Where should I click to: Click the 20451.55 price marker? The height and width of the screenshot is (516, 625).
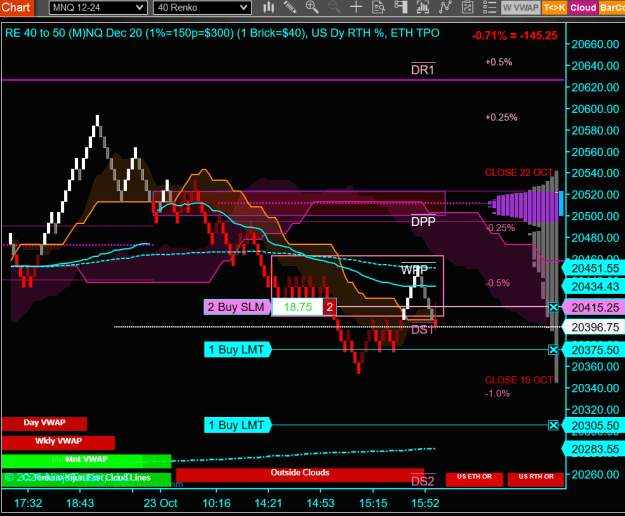click(594, 268)
